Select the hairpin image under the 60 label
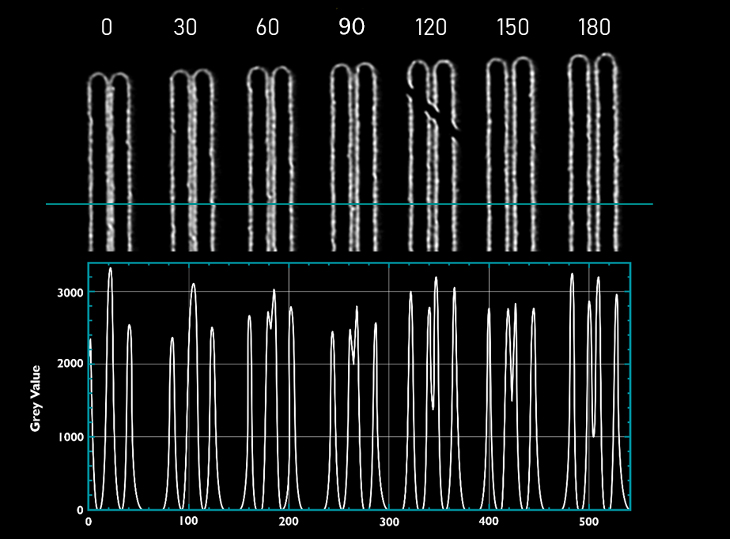The width and height of the screenshot is (730, 539). [270, 160]
